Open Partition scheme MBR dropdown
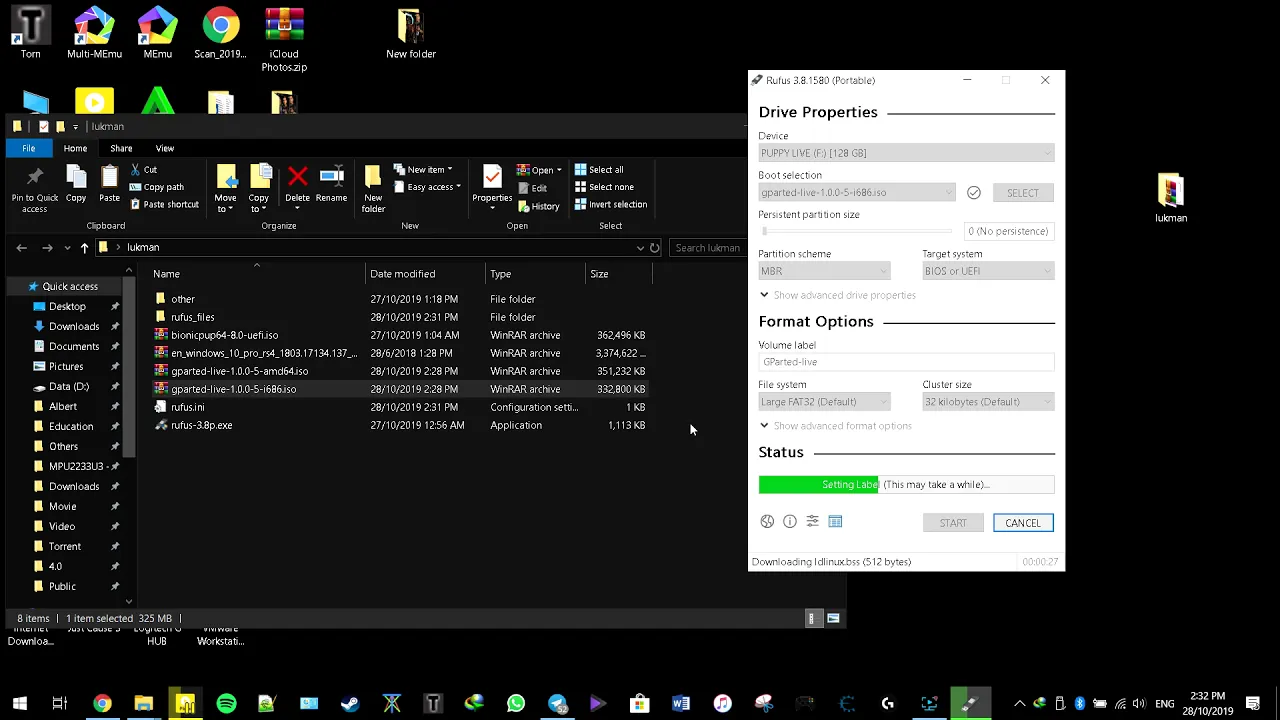This screenshot has width=1280, height=720. click(x=824, y=271)
